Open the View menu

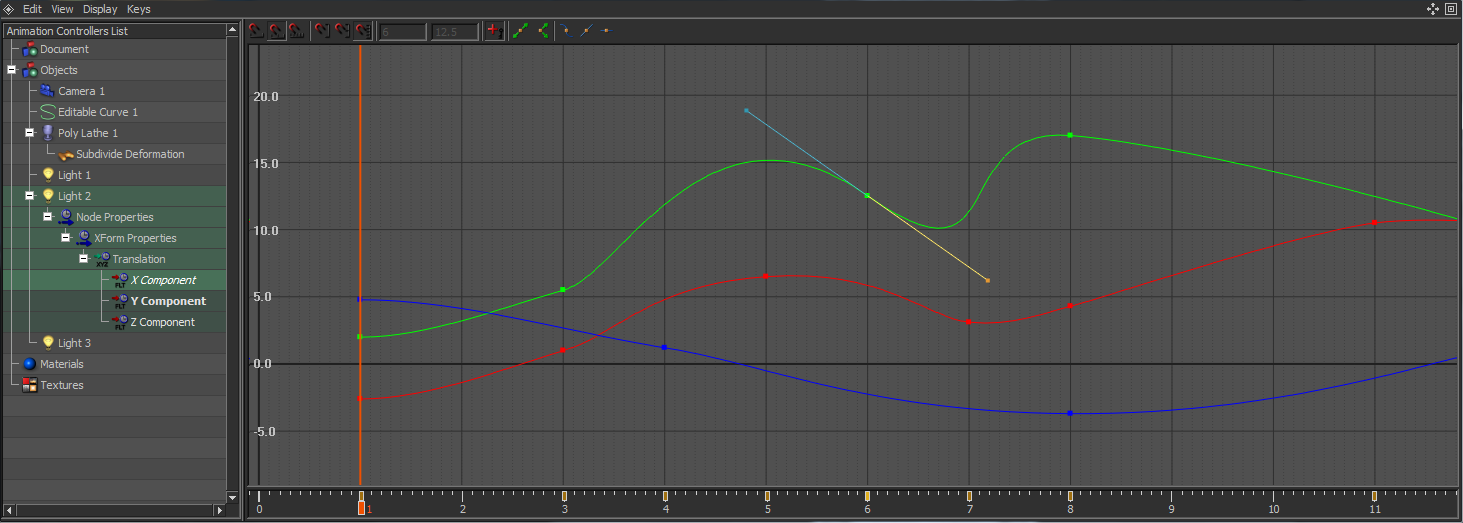pos(62,9)
